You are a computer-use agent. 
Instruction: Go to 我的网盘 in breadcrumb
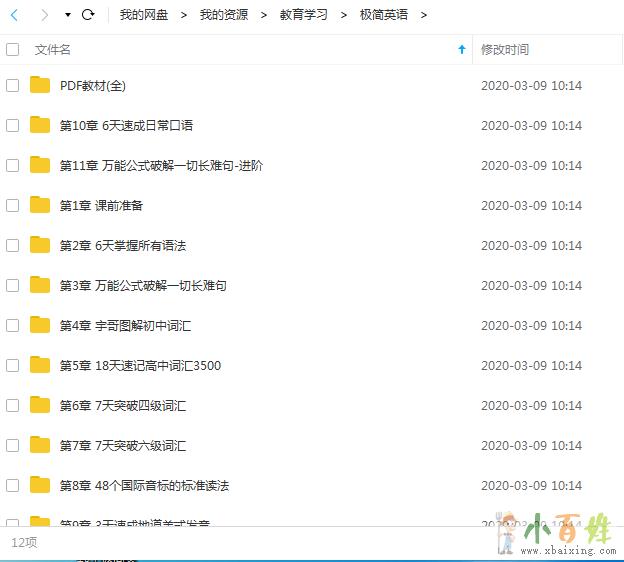(143, 15)
